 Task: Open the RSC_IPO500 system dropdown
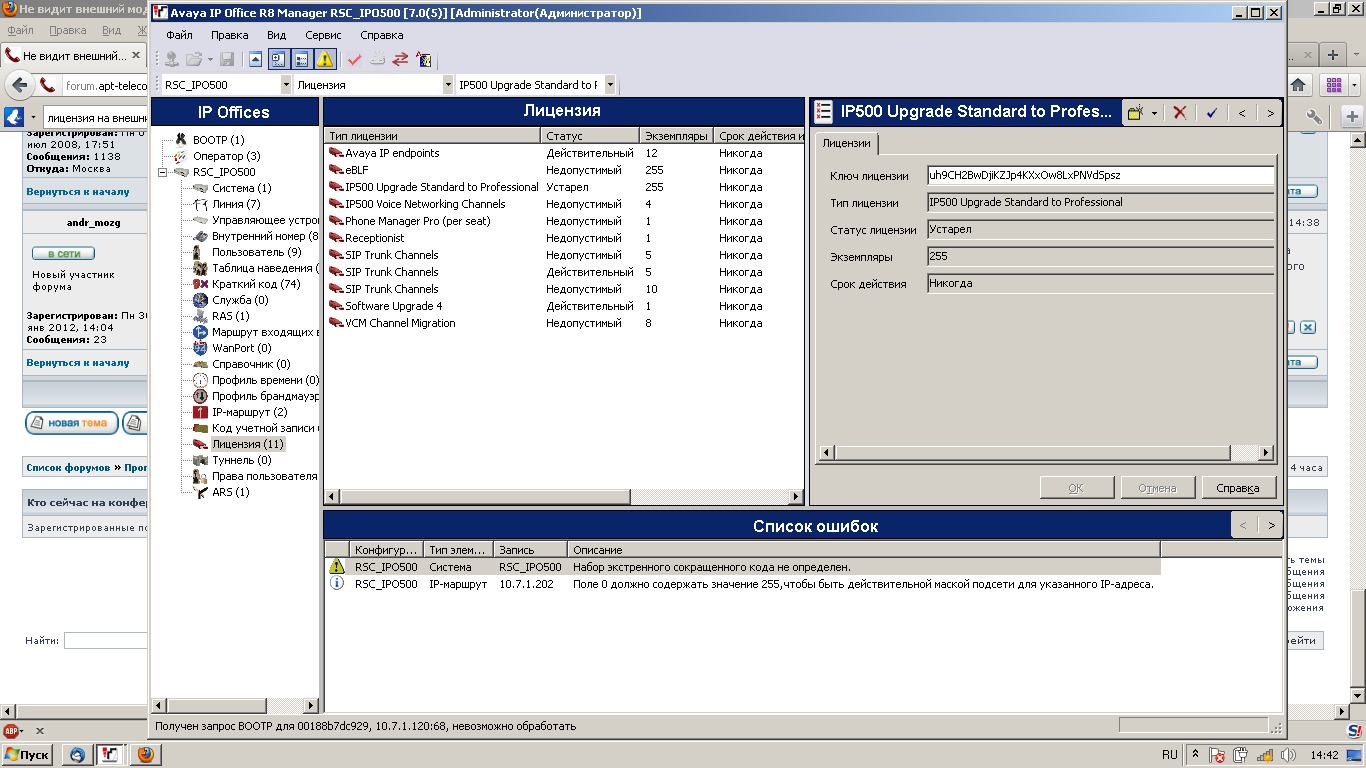pos(285,85)
